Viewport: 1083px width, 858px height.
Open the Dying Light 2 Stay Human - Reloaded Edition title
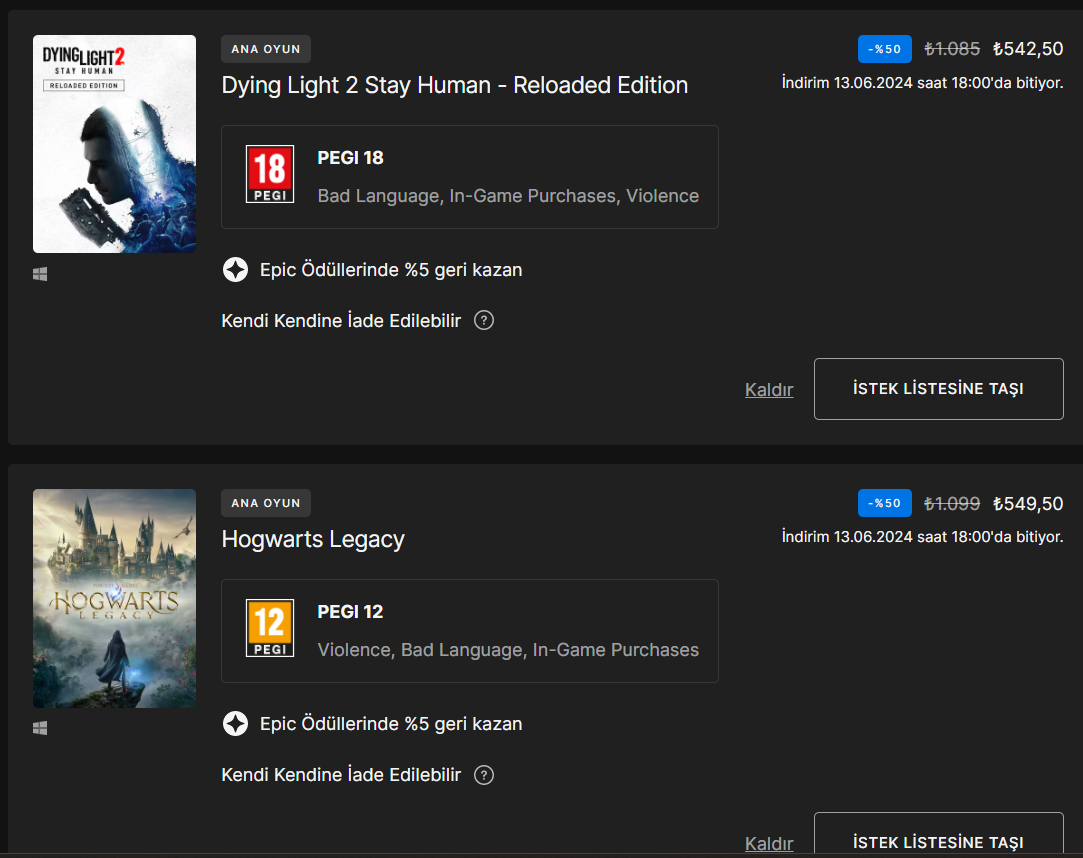(454, 86)
